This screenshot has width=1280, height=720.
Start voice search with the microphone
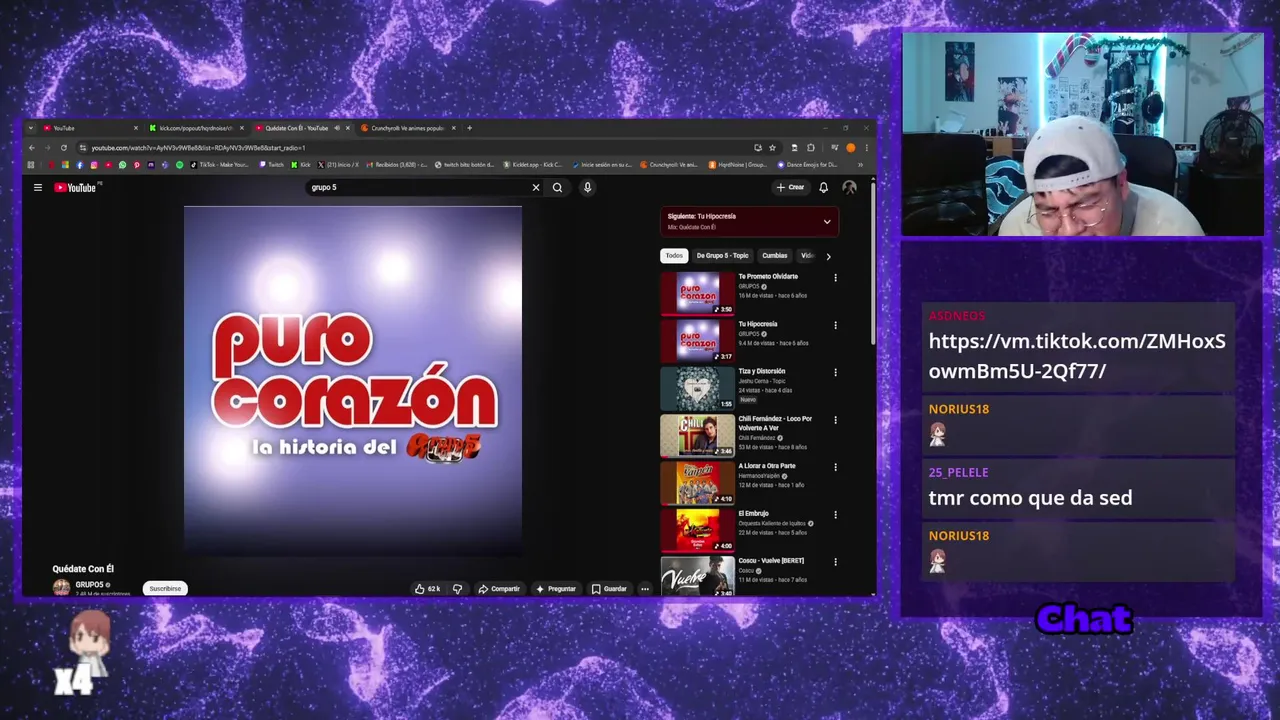point(587,187)
